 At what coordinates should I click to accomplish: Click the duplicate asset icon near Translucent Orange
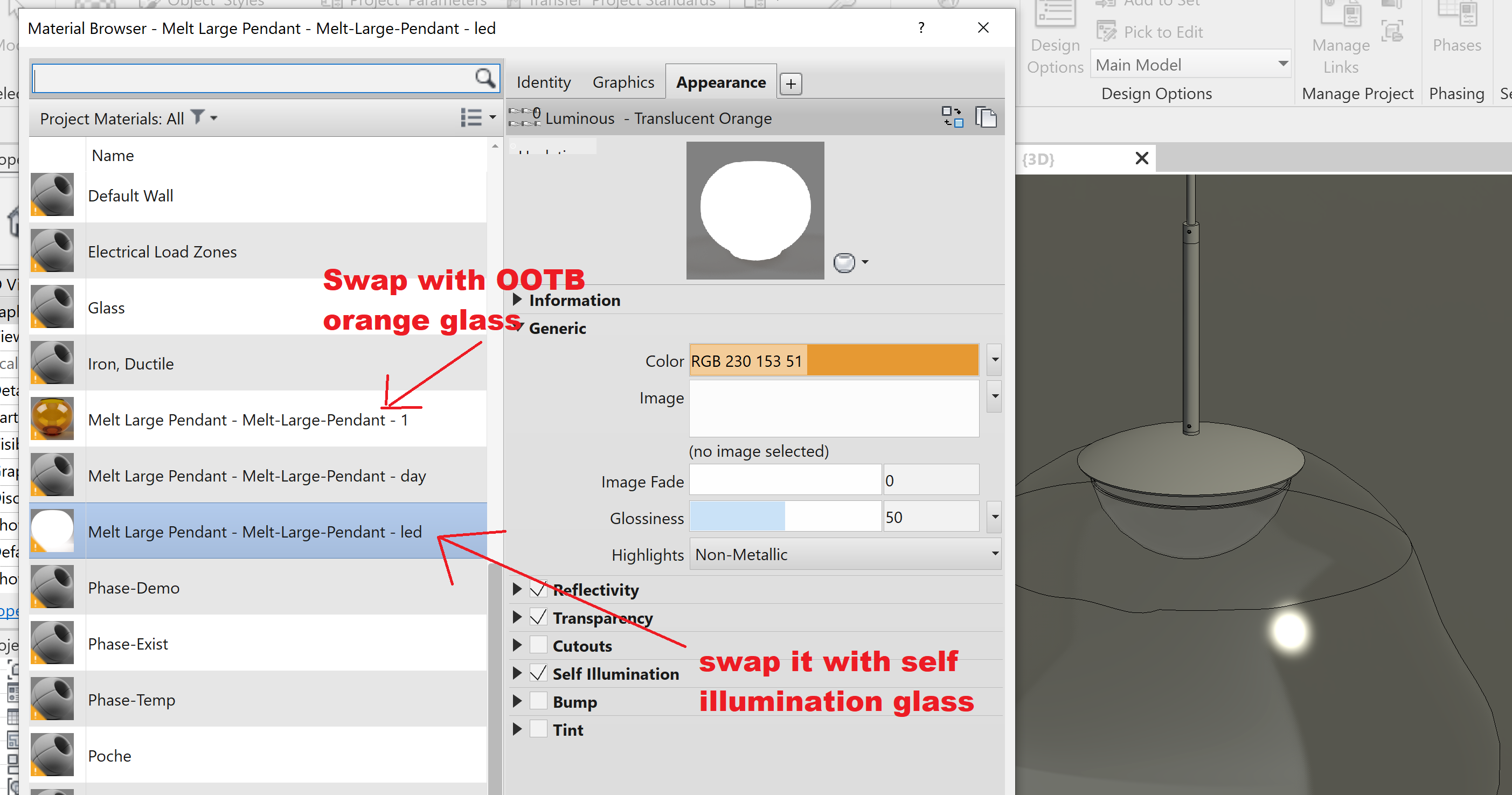pyautogui.click(x=986, y=117)
